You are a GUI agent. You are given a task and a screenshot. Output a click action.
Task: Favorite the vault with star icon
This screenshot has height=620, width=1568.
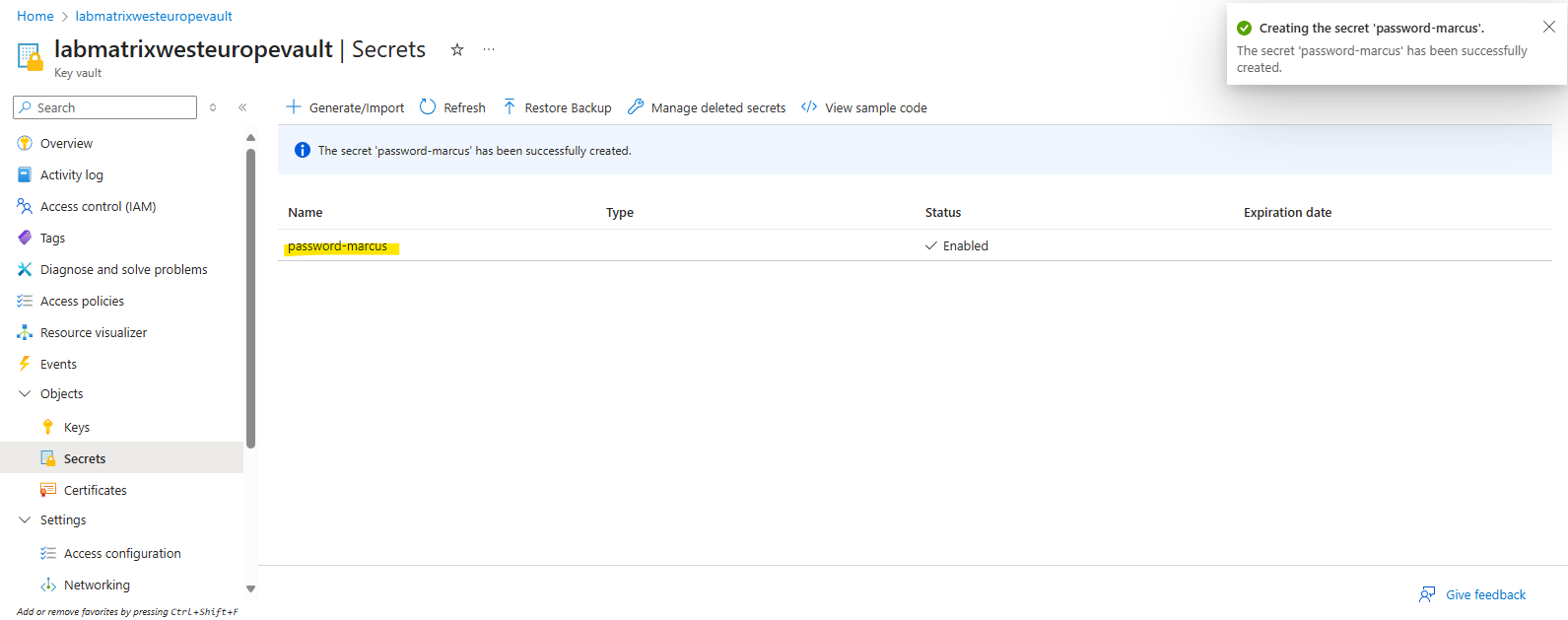[457, 49]
